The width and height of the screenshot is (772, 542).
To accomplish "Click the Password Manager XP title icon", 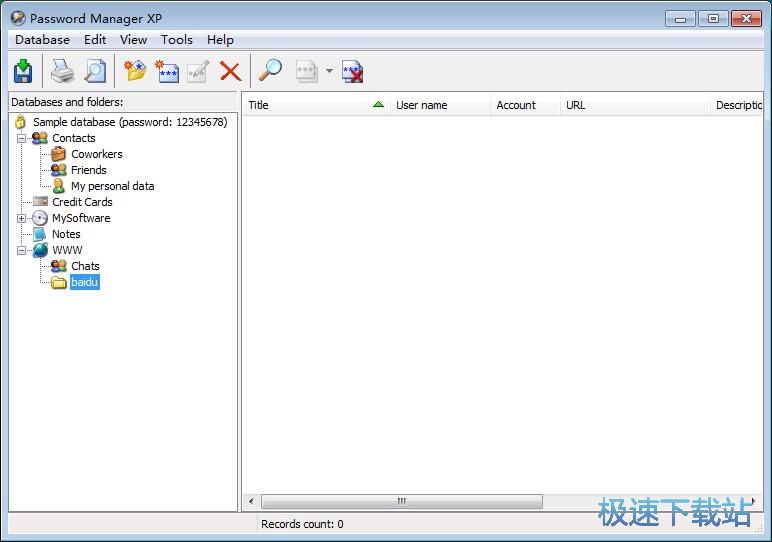I will pos(18,18).
